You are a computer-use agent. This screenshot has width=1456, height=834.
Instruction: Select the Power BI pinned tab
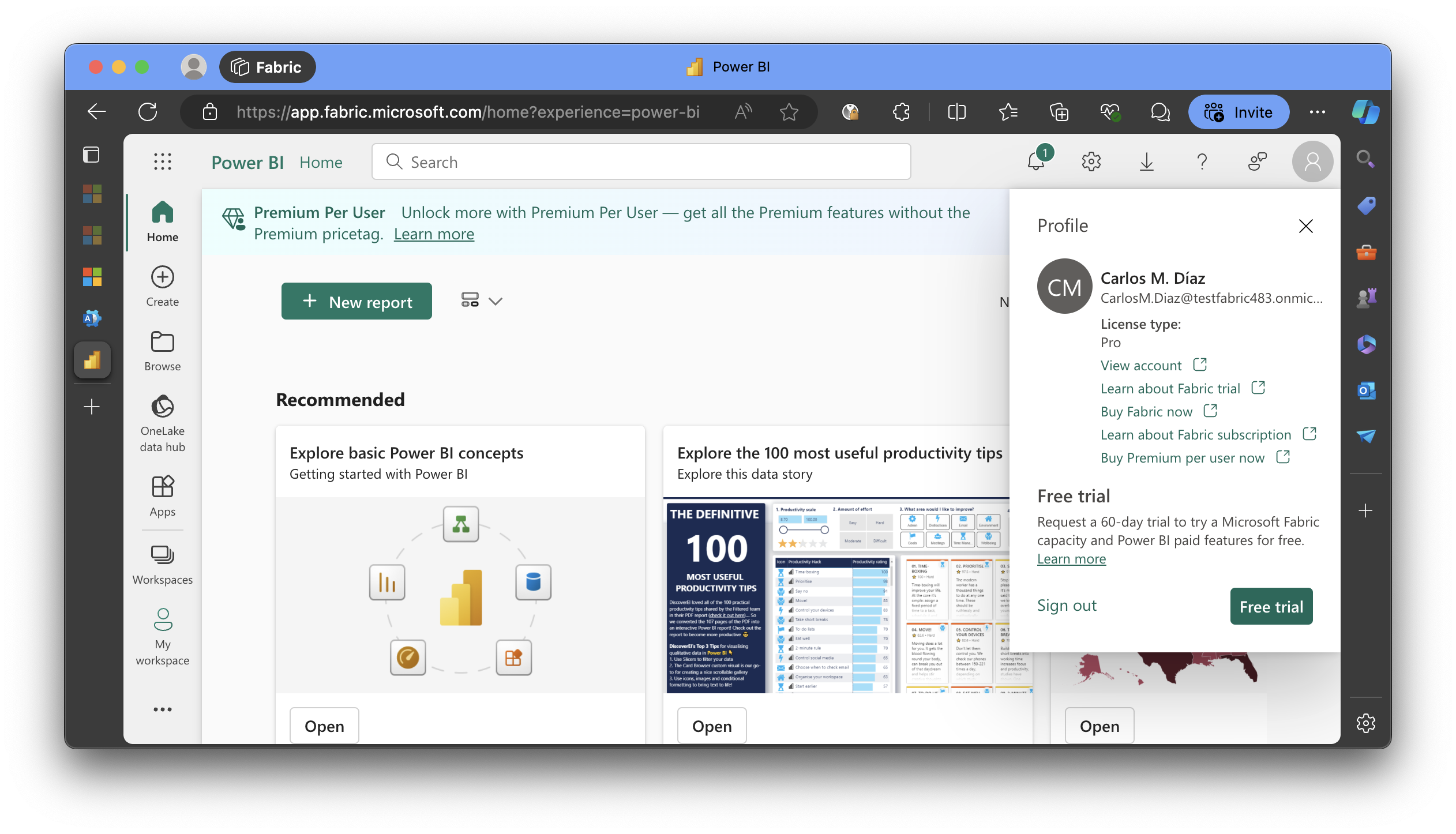(x=92, y=360)
